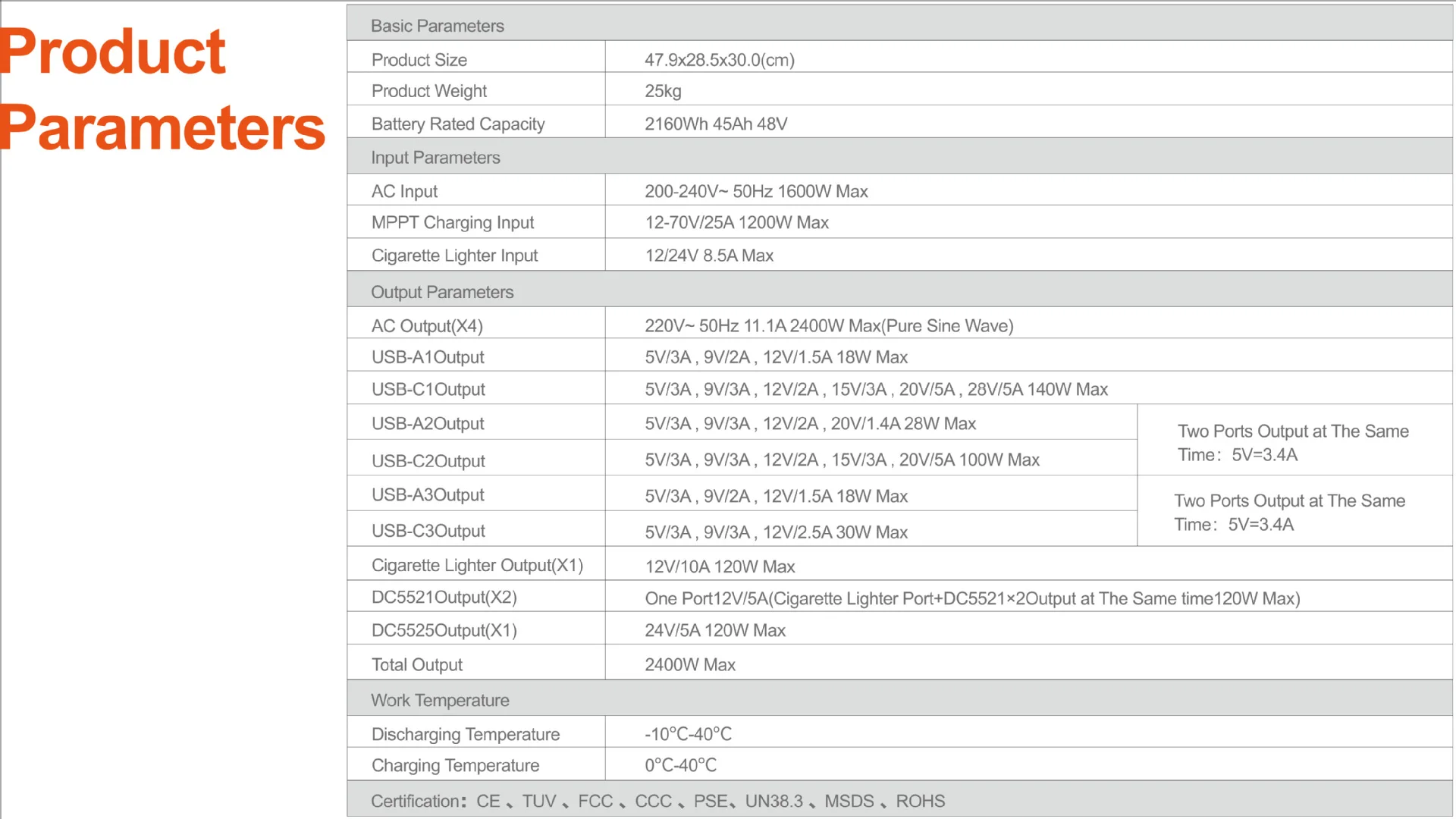Click the AC Output(X4) row label
The width and height of the screenshot is (1456, 819).
coord(426,326)
